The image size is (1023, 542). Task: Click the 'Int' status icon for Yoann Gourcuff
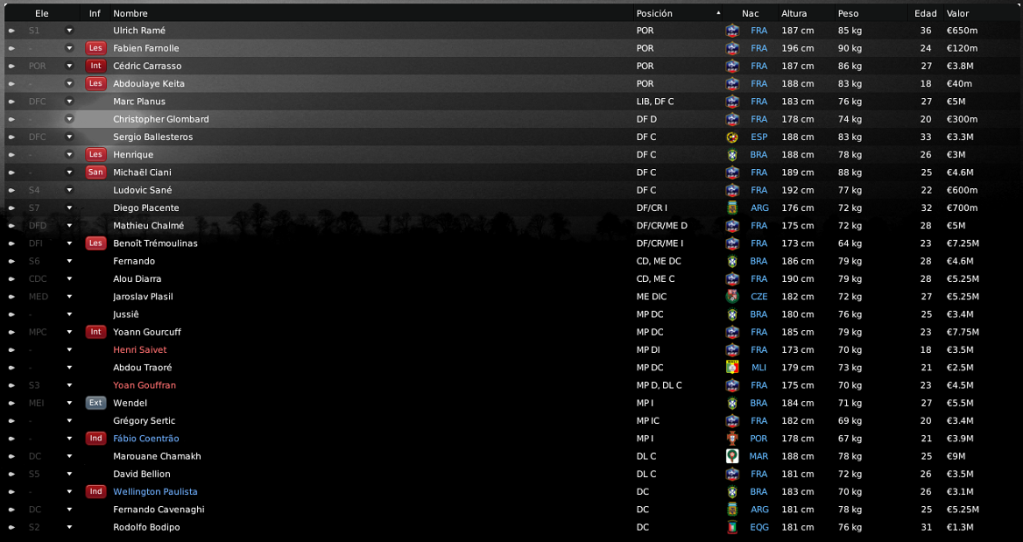point(95,332)
